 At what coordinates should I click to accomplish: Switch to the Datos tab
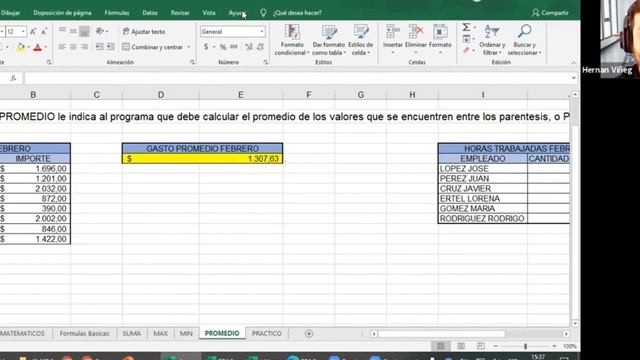pyautogui.click(x=150, y=13)
